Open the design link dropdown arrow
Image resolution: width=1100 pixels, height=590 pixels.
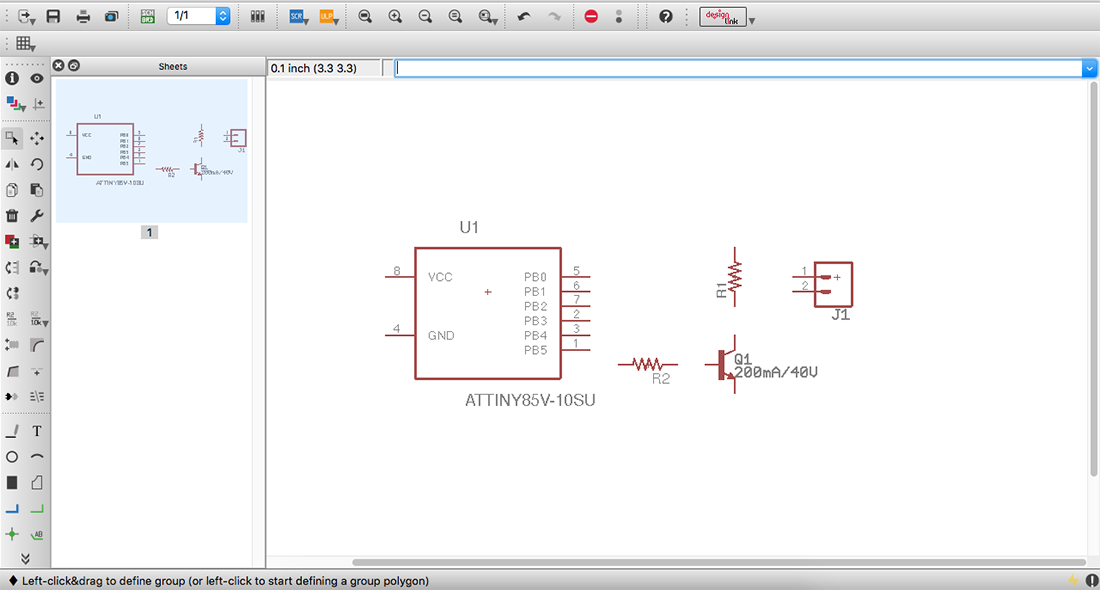pyautogui.click(x=752, y=21)
